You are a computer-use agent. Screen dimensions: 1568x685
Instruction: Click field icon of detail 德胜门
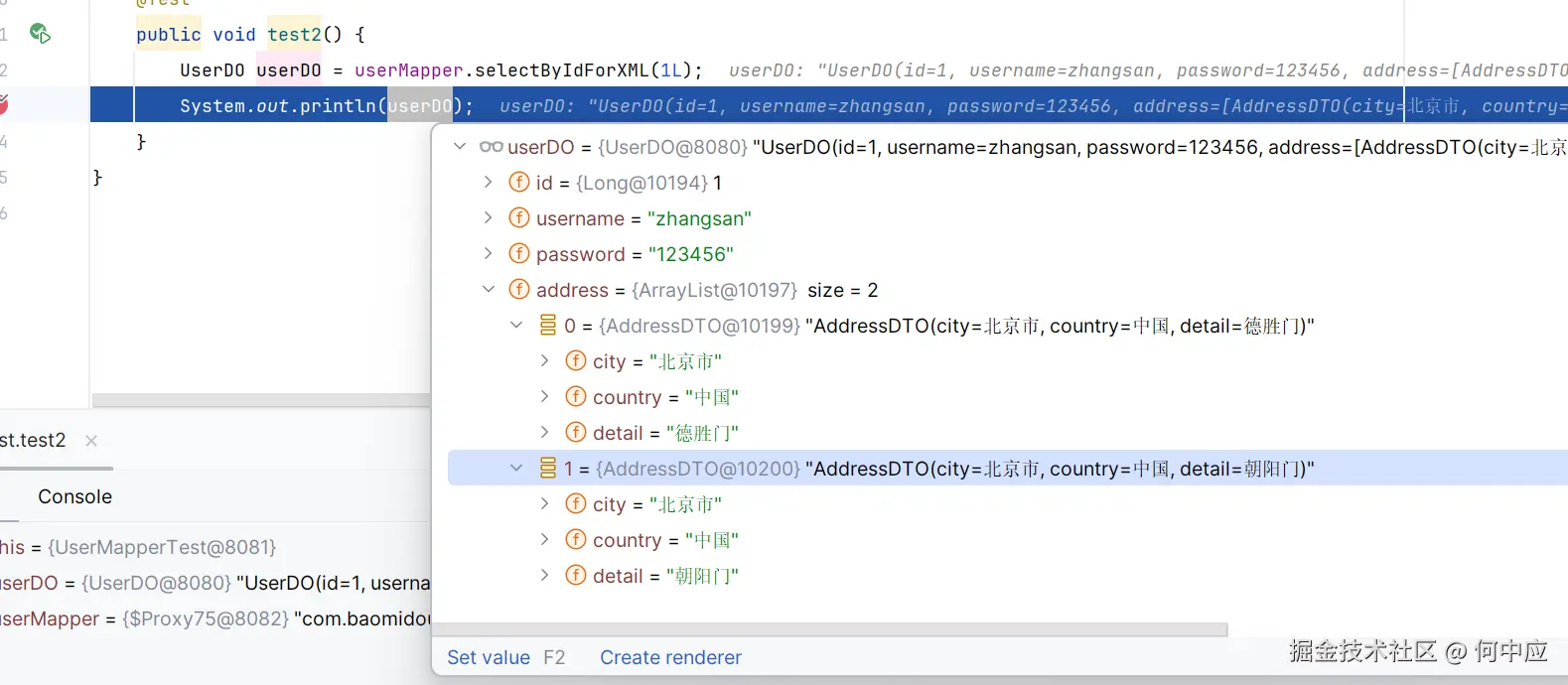coord(575,433)
